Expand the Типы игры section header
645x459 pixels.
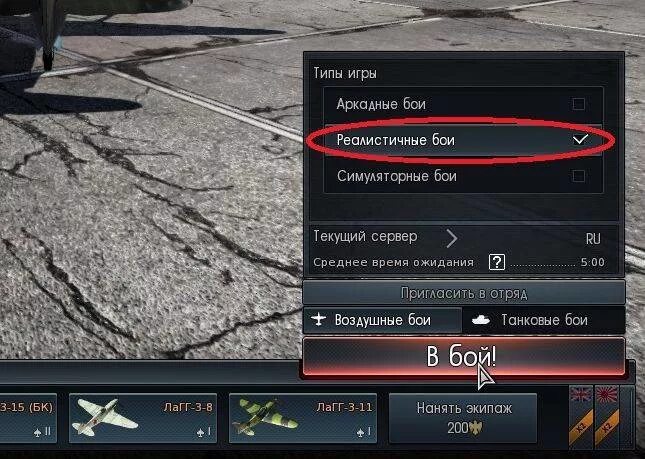pos(345,73)
